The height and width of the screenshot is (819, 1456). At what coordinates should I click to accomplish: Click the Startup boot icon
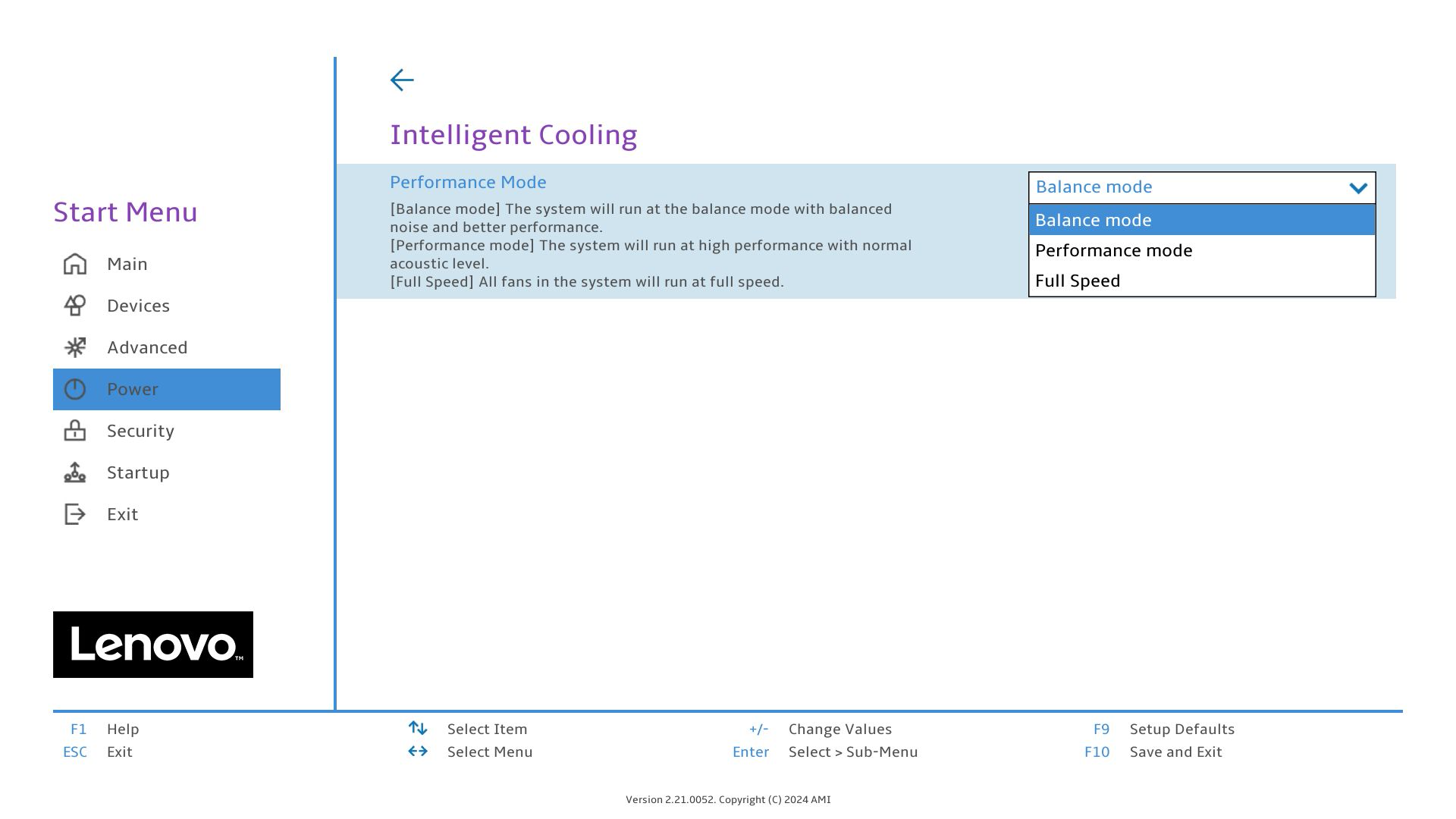75,472
